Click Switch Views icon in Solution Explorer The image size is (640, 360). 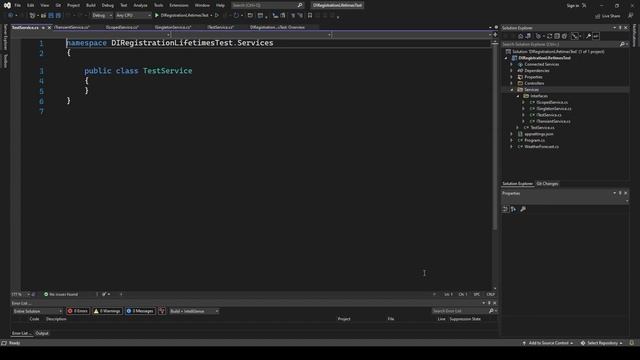coord(528,36)
